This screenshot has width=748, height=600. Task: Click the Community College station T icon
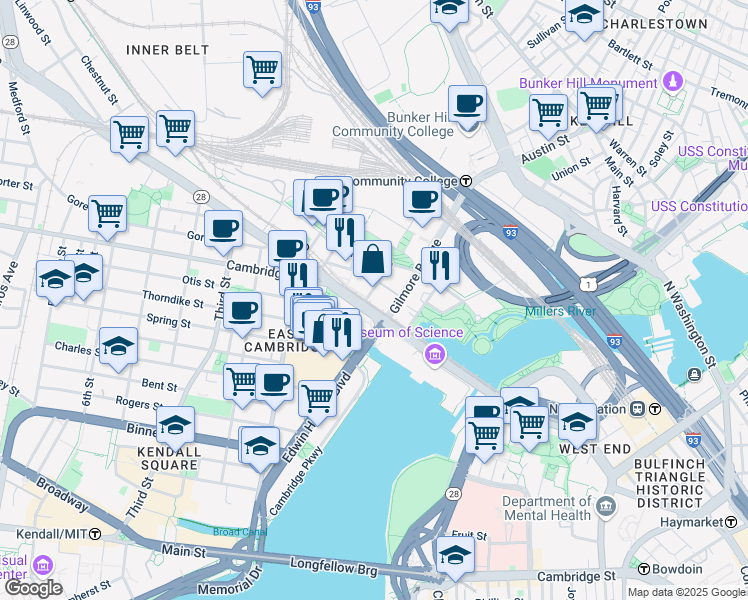pos(466,181)
